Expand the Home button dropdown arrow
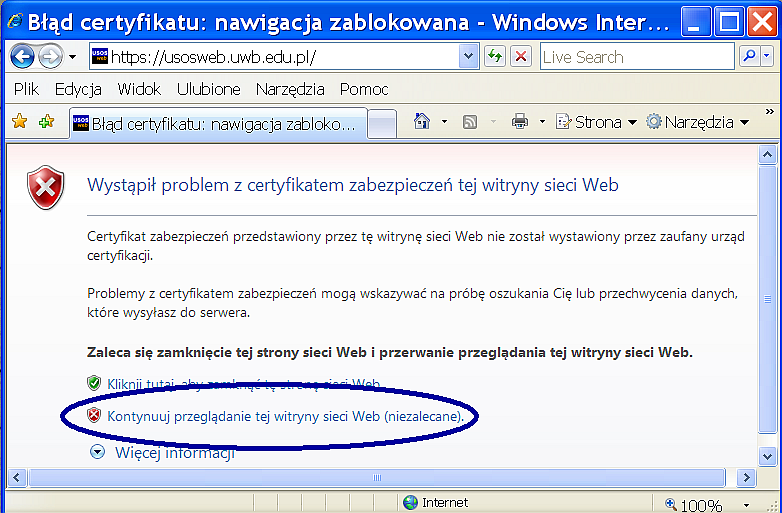Image resolution: width=782 pixels, height=513 pixels. coord(444,122)
